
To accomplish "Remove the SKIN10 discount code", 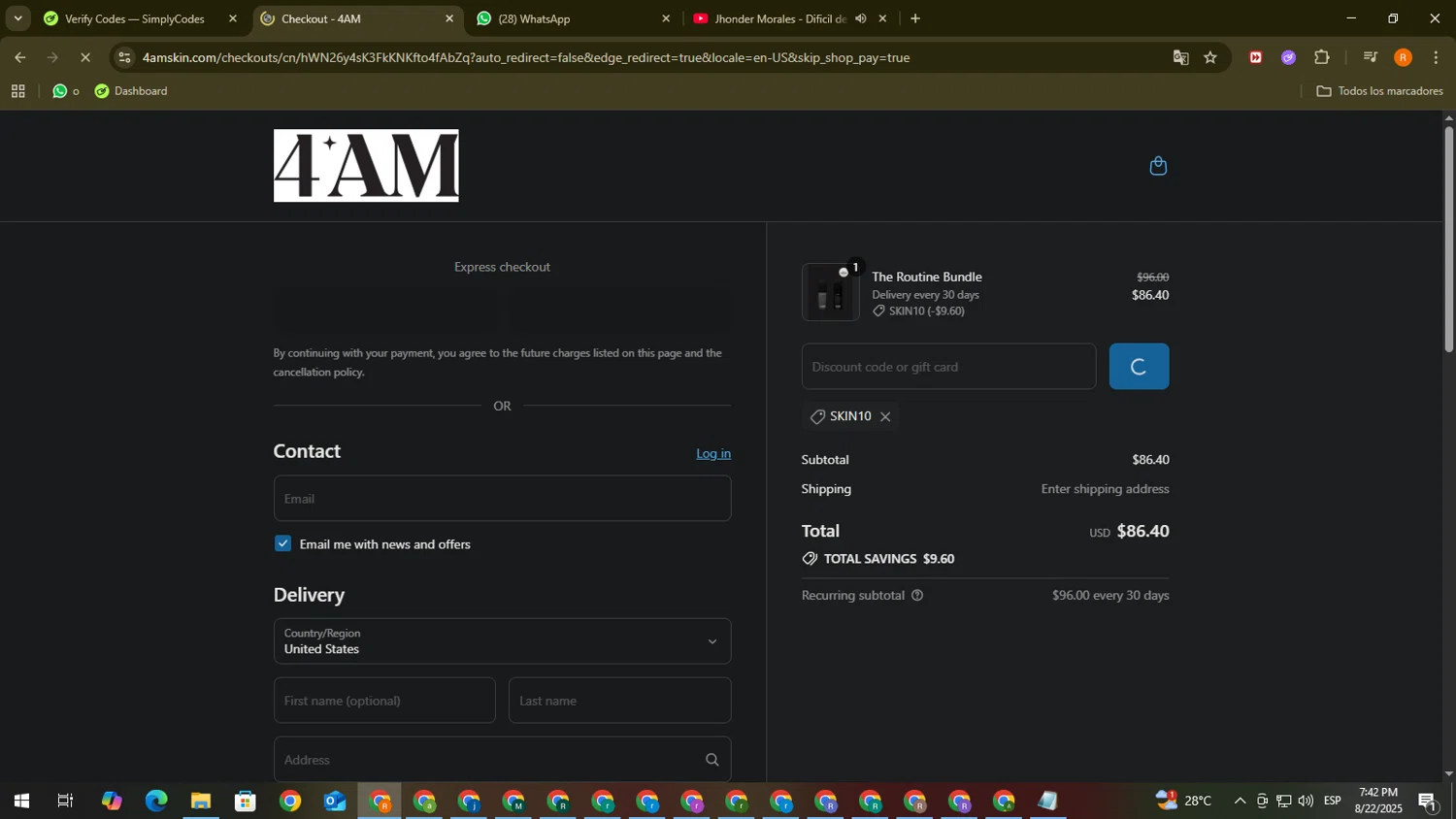I will 885,416.
